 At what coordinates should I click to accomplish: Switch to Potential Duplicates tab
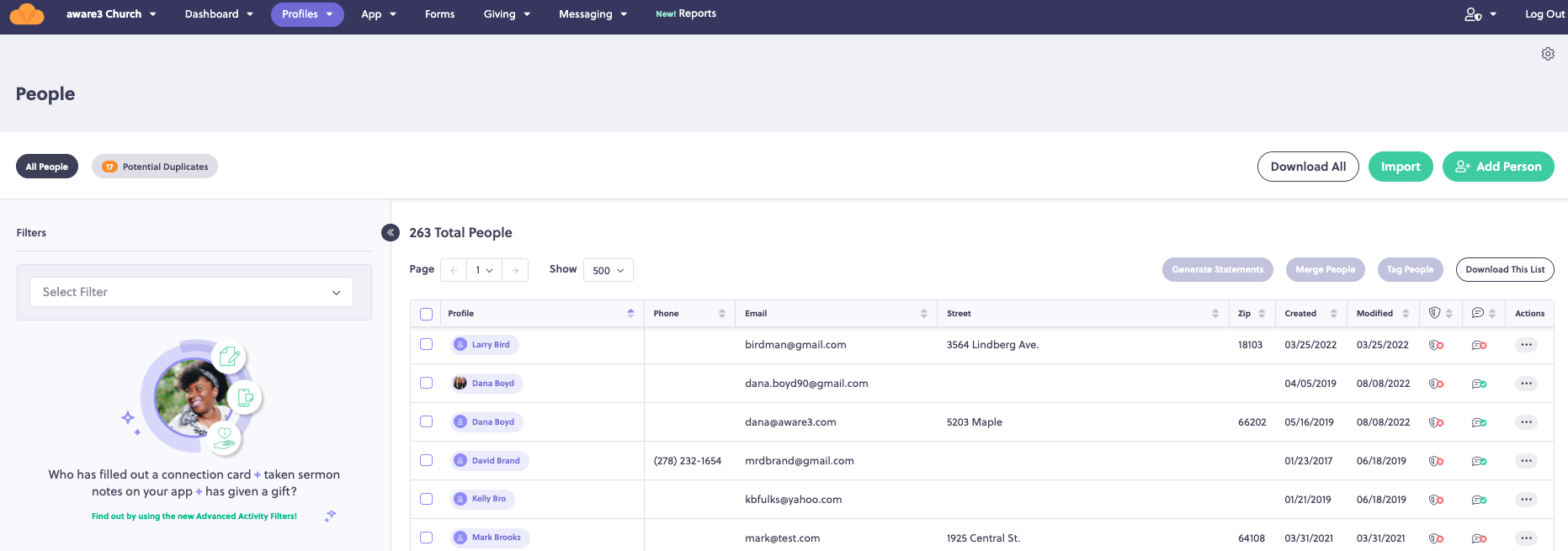(x=155, y=167)
